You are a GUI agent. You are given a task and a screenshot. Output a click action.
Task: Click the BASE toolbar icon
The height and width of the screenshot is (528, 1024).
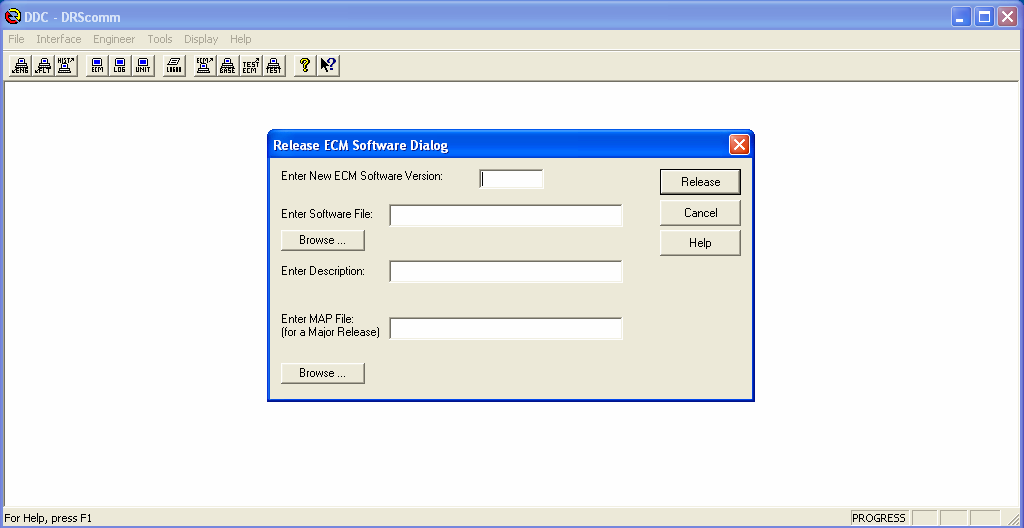tap(227, 66)
